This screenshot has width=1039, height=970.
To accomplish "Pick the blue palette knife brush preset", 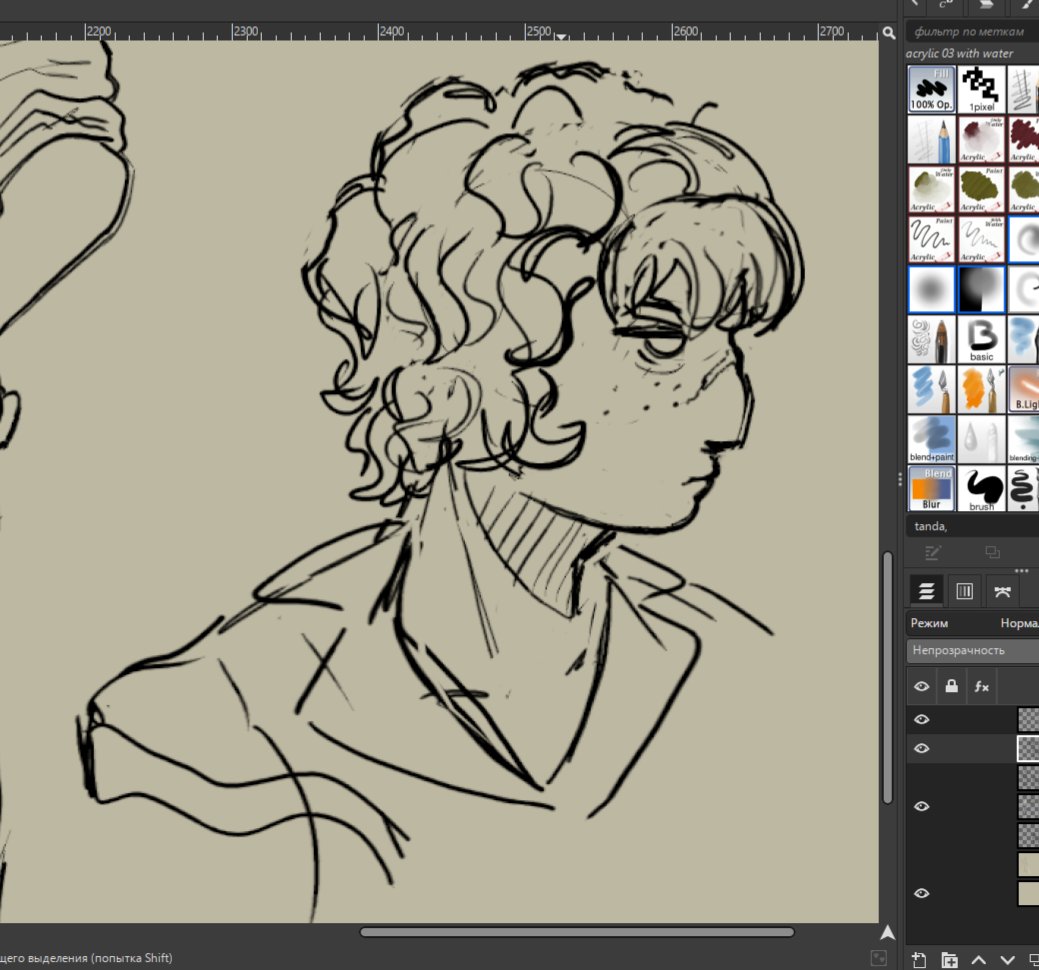I will coord(931,389).
